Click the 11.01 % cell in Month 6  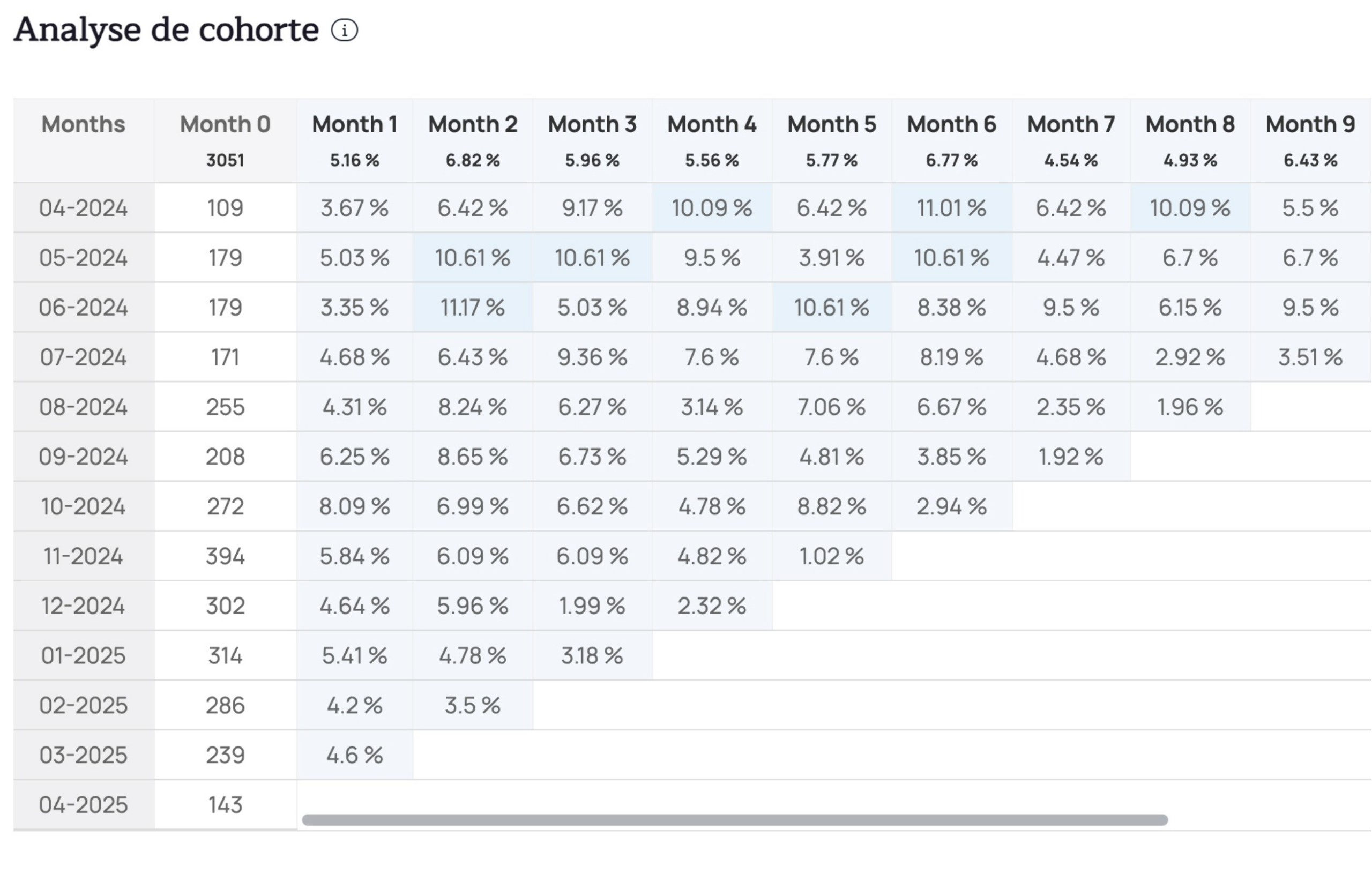pos(951,208)
